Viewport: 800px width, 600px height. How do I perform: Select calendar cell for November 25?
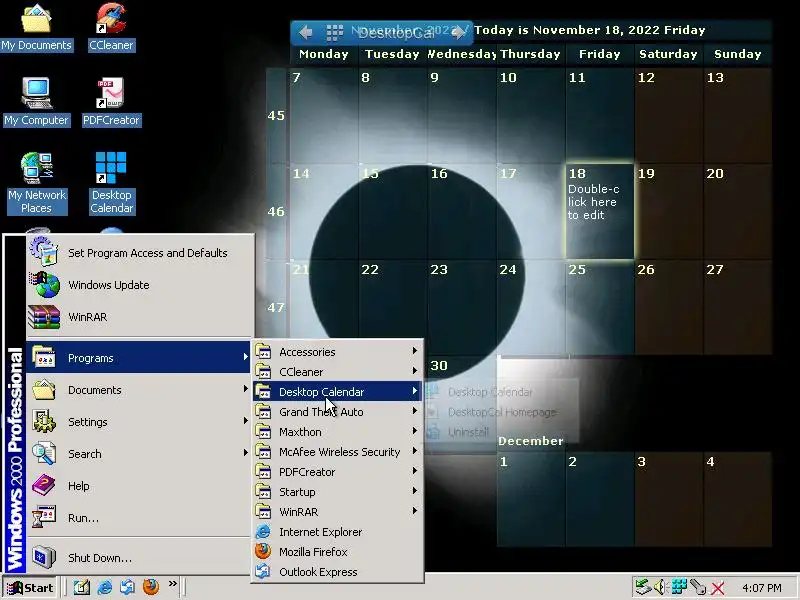click(x=599, y=307)
